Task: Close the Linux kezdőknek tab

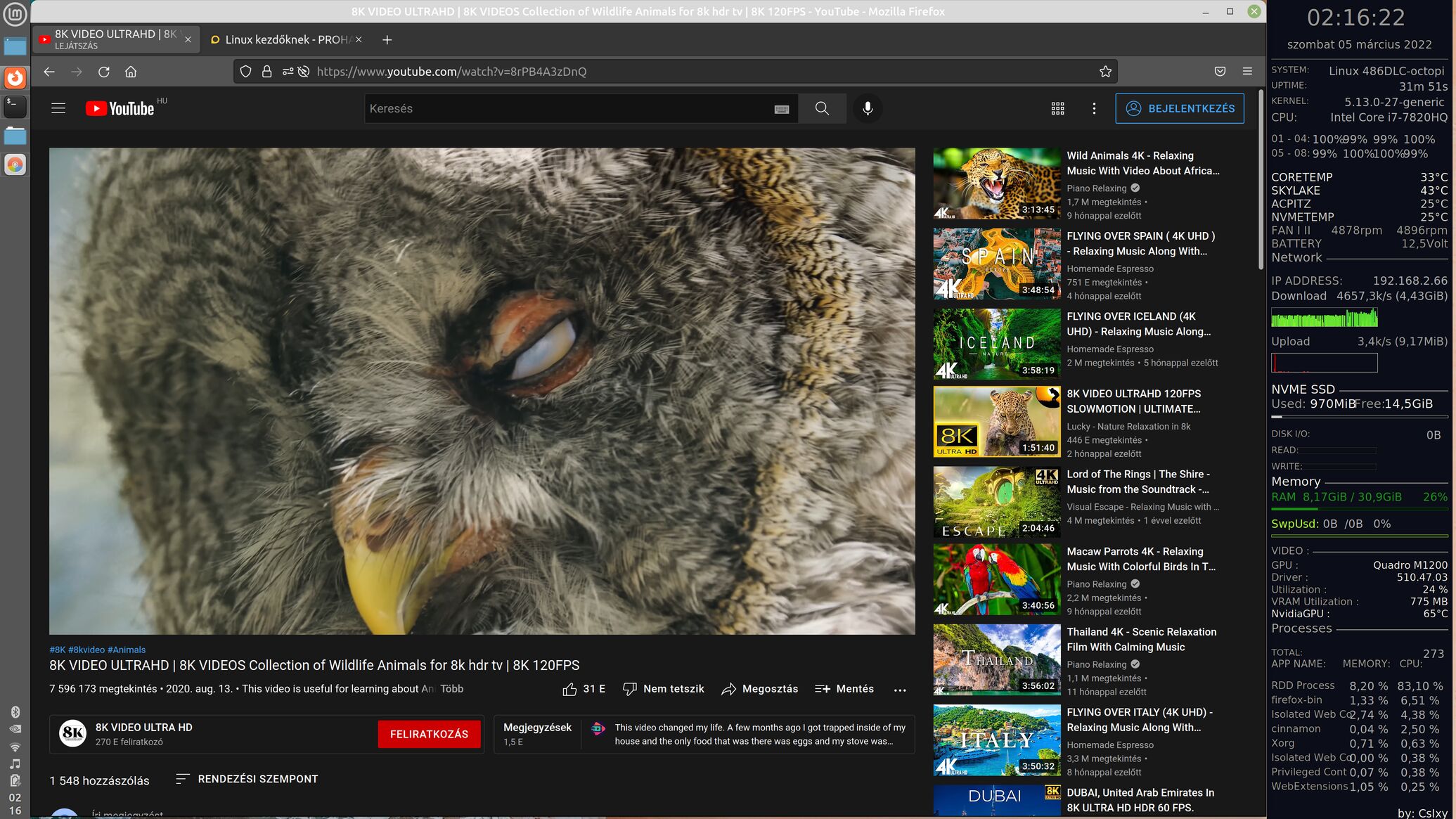Action: [359, 40]
